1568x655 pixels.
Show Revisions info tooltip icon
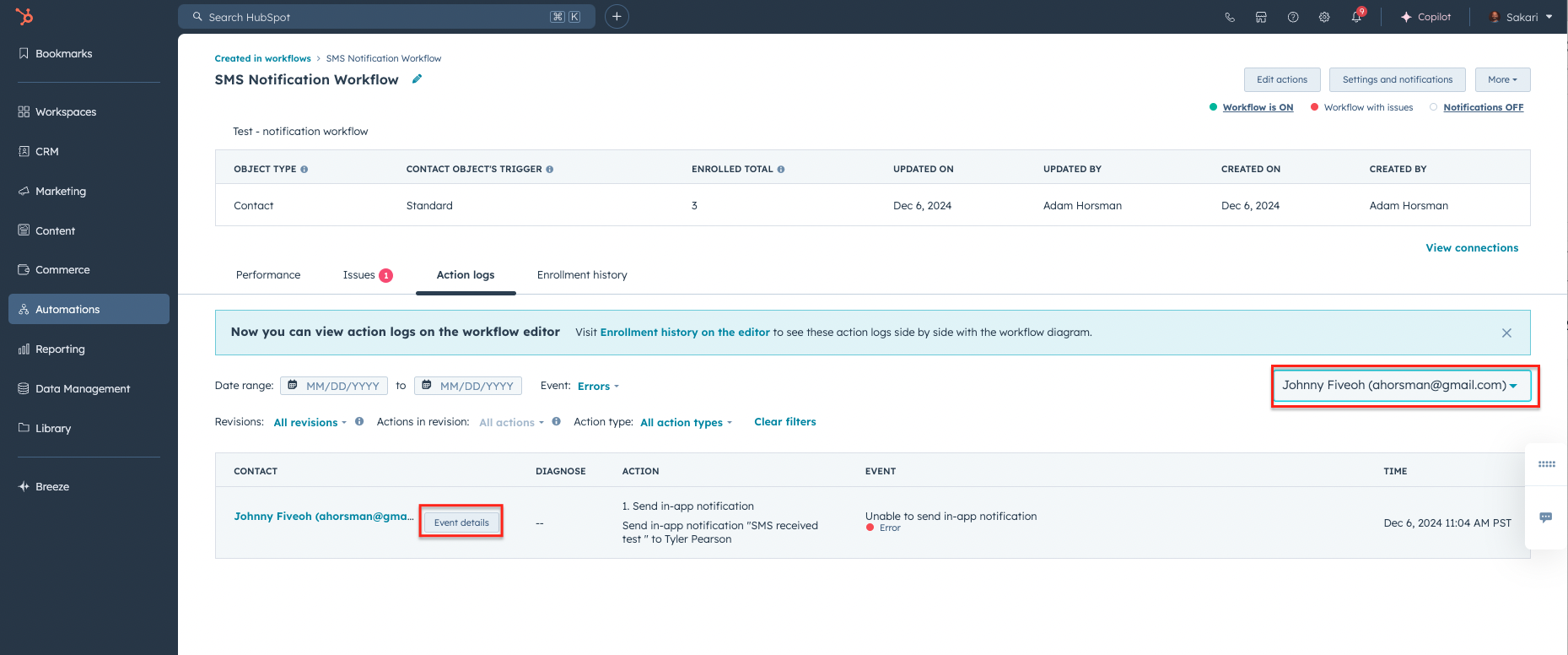tap(359, 421)
